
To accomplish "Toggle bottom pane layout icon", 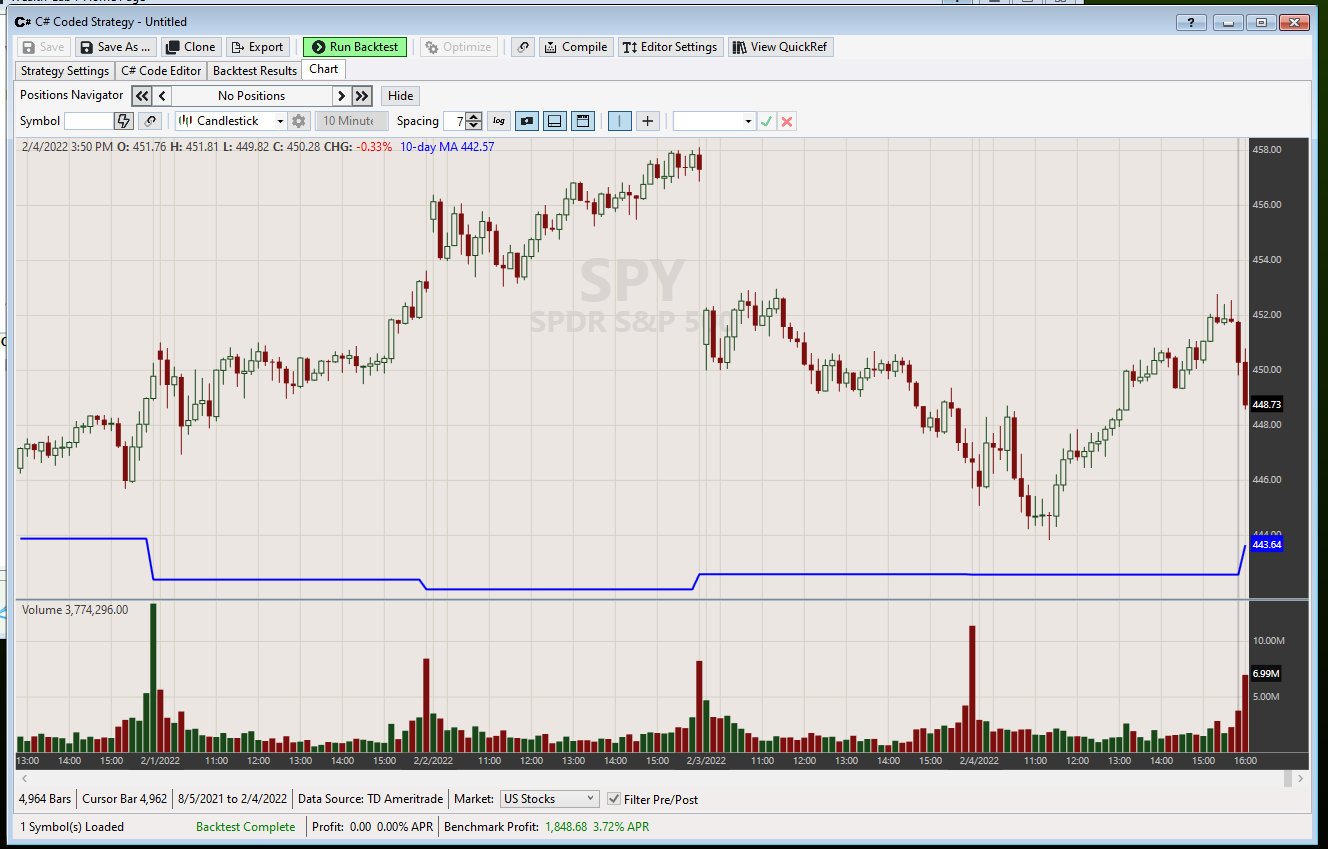I will 555,121.
